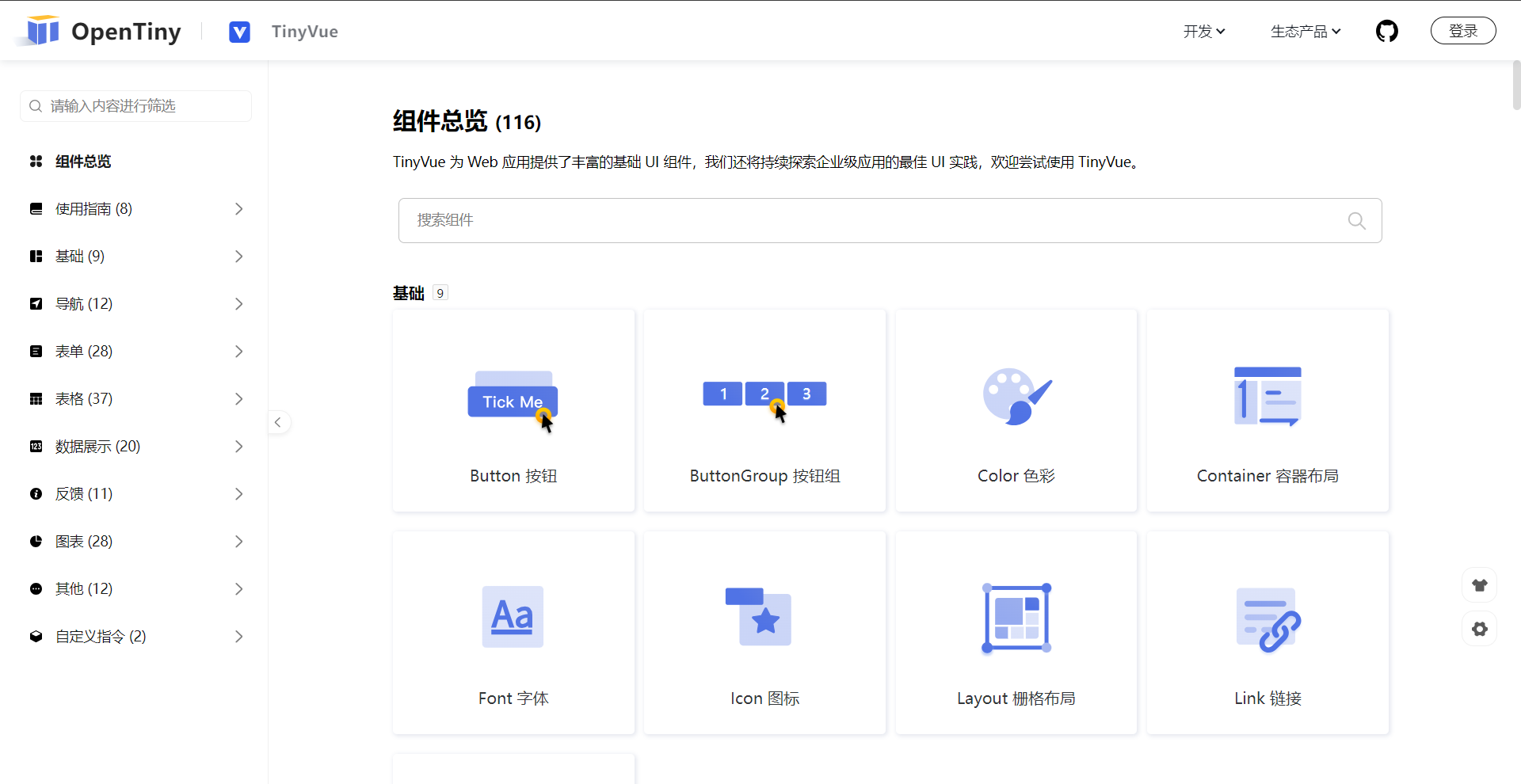Image resolution: width=1521 pixels, height=784 pixels.
Task: Click the 图表 pie chart sidebar icon
Action: click(x=36, y=542)
